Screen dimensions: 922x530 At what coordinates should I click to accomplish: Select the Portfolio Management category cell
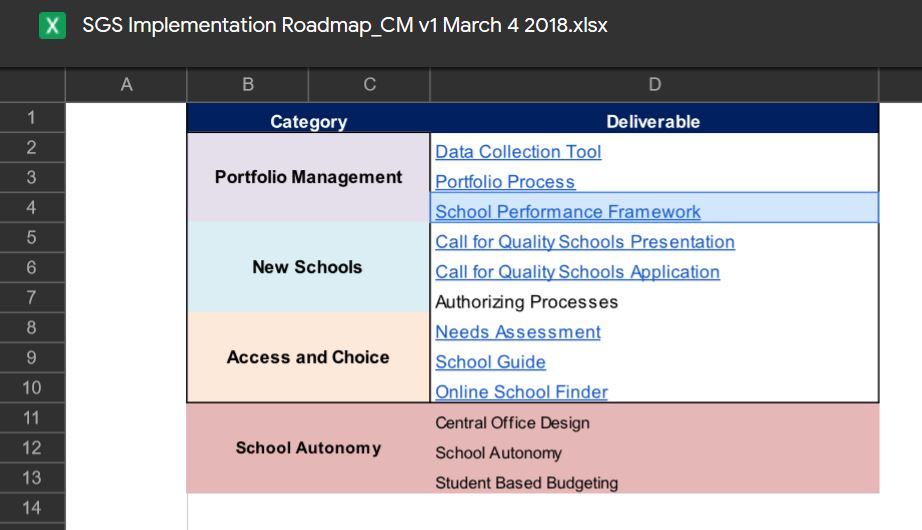point(308,177)
